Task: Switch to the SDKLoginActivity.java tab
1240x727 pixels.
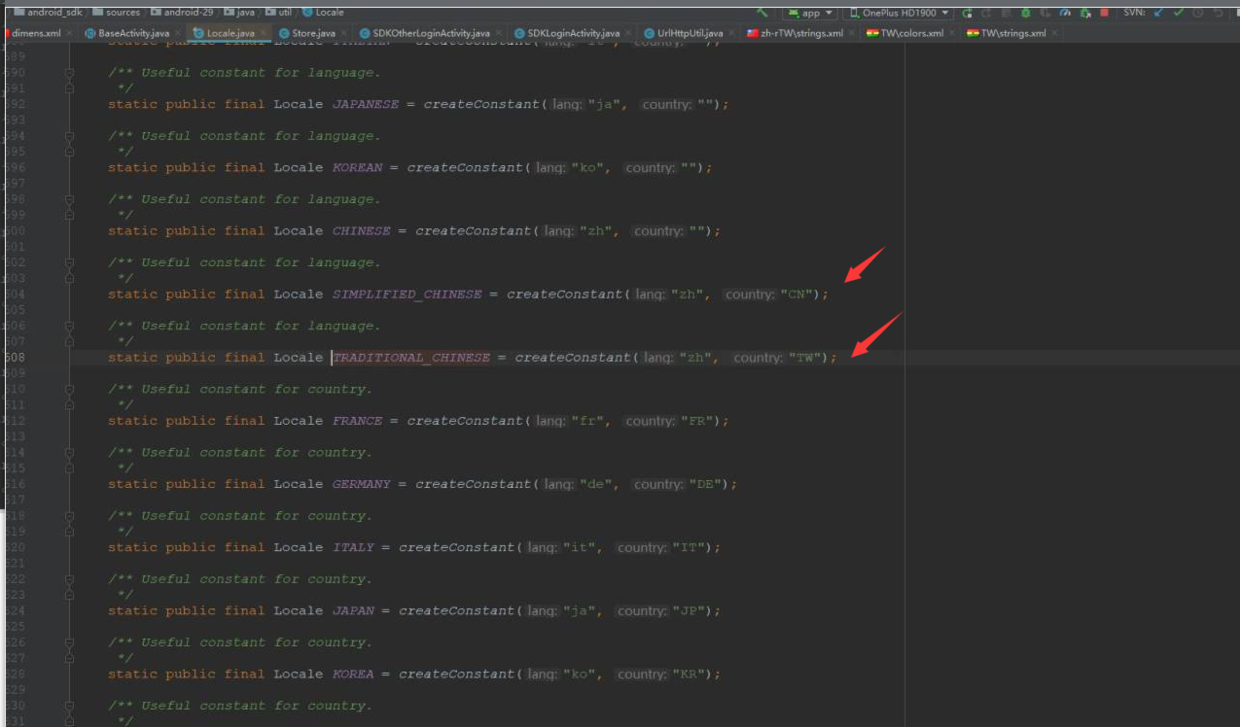Action: [573, 33]
